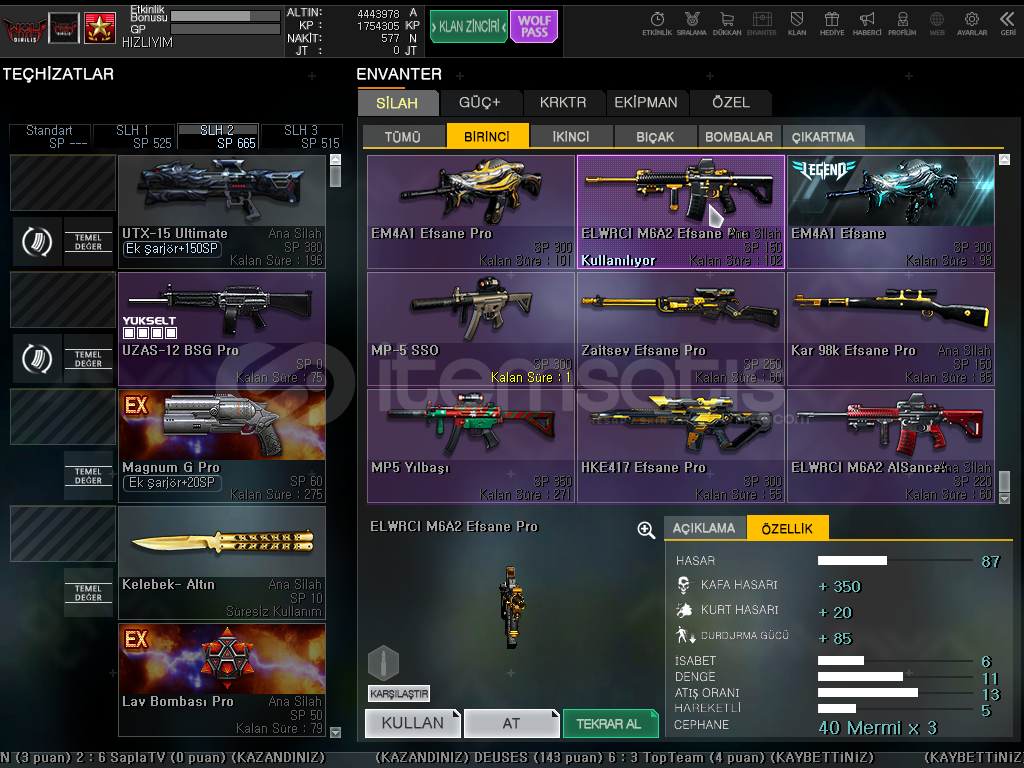The width and height of the screenshot is (1024, 768).
Task: Select the İKİNCİ weapon filter tab
Action: coord(571,136)
